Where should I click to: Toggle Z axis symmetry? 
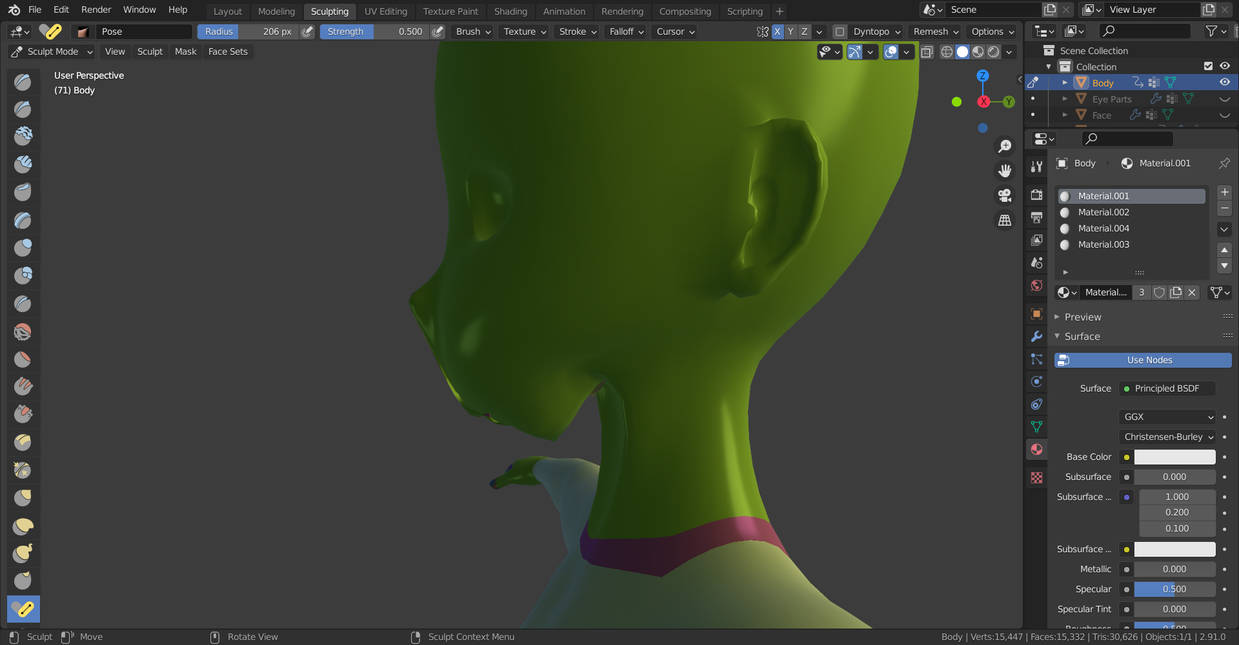click(x=804, y=31)
